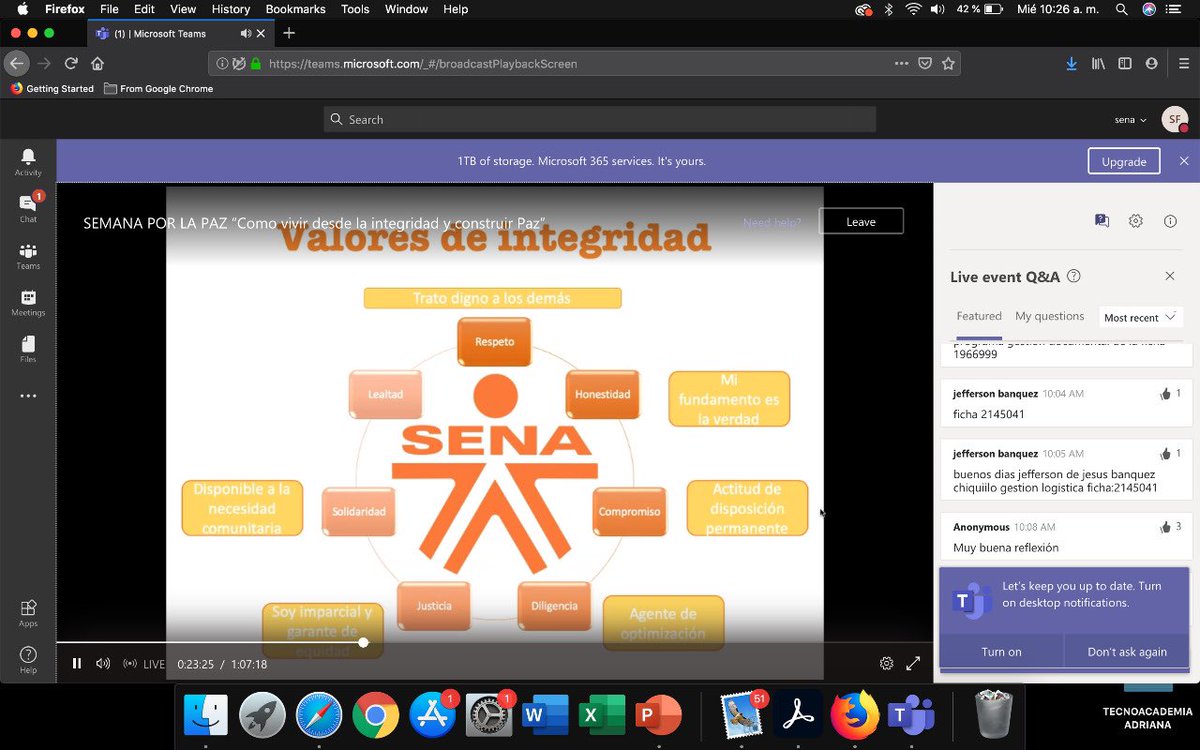Screen dimensions: 1200x750
Task: Mute the Microsoft Teams tab audio
Action: [246, 33]
